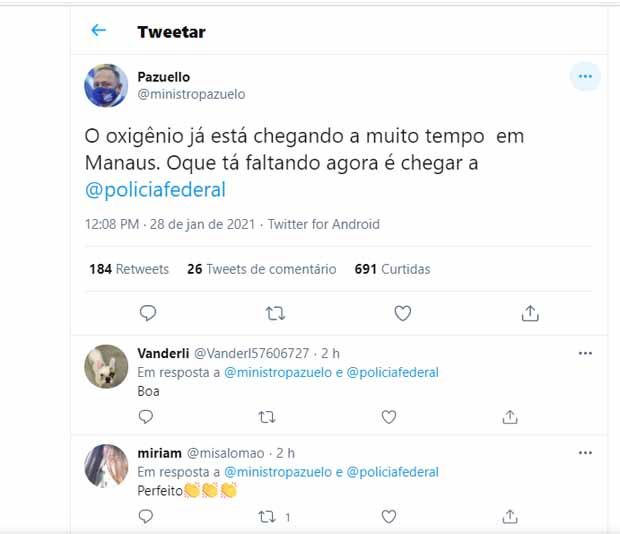View the 691 Curtidas list

click(392, 269)
